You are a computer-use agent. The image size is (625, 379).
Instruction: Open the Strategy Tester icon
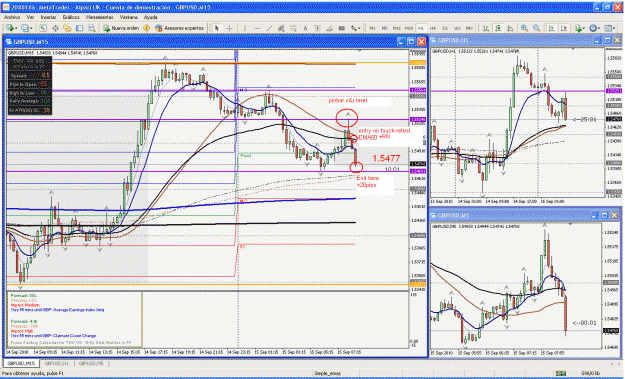pos(92,28)
